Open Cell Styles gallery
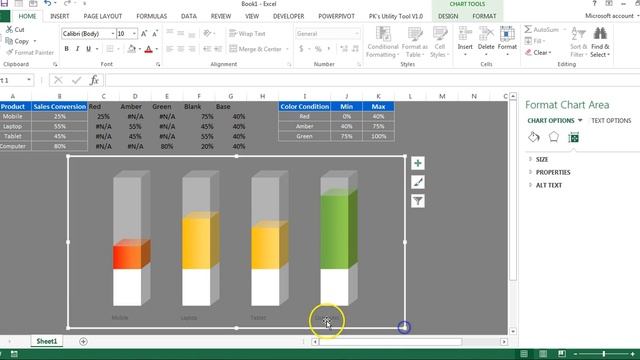Viewport: 640px width, 360px height. coord(440,42)
